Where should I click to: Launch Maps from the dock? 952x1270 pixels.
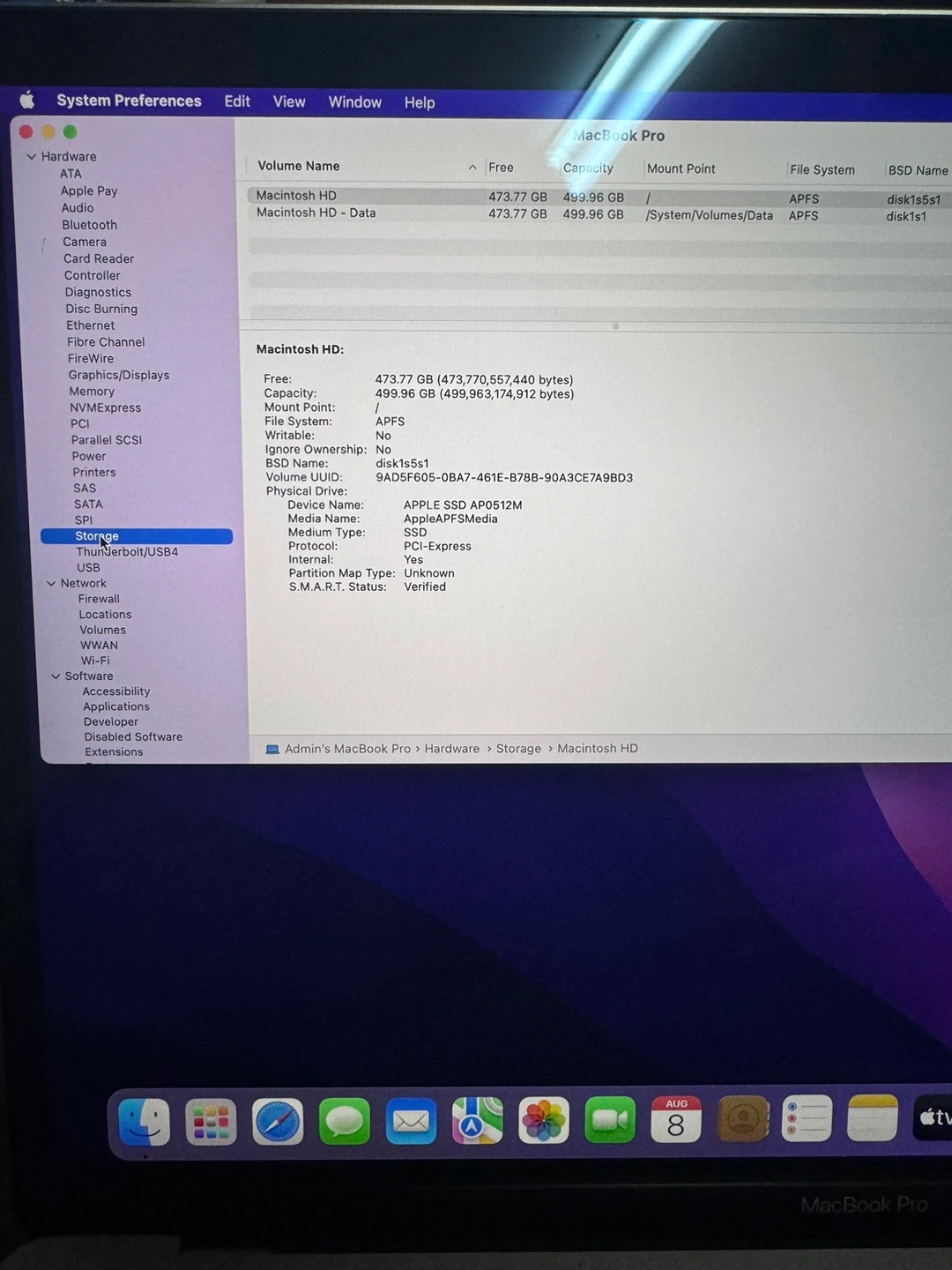click(x=477, y=1121)
